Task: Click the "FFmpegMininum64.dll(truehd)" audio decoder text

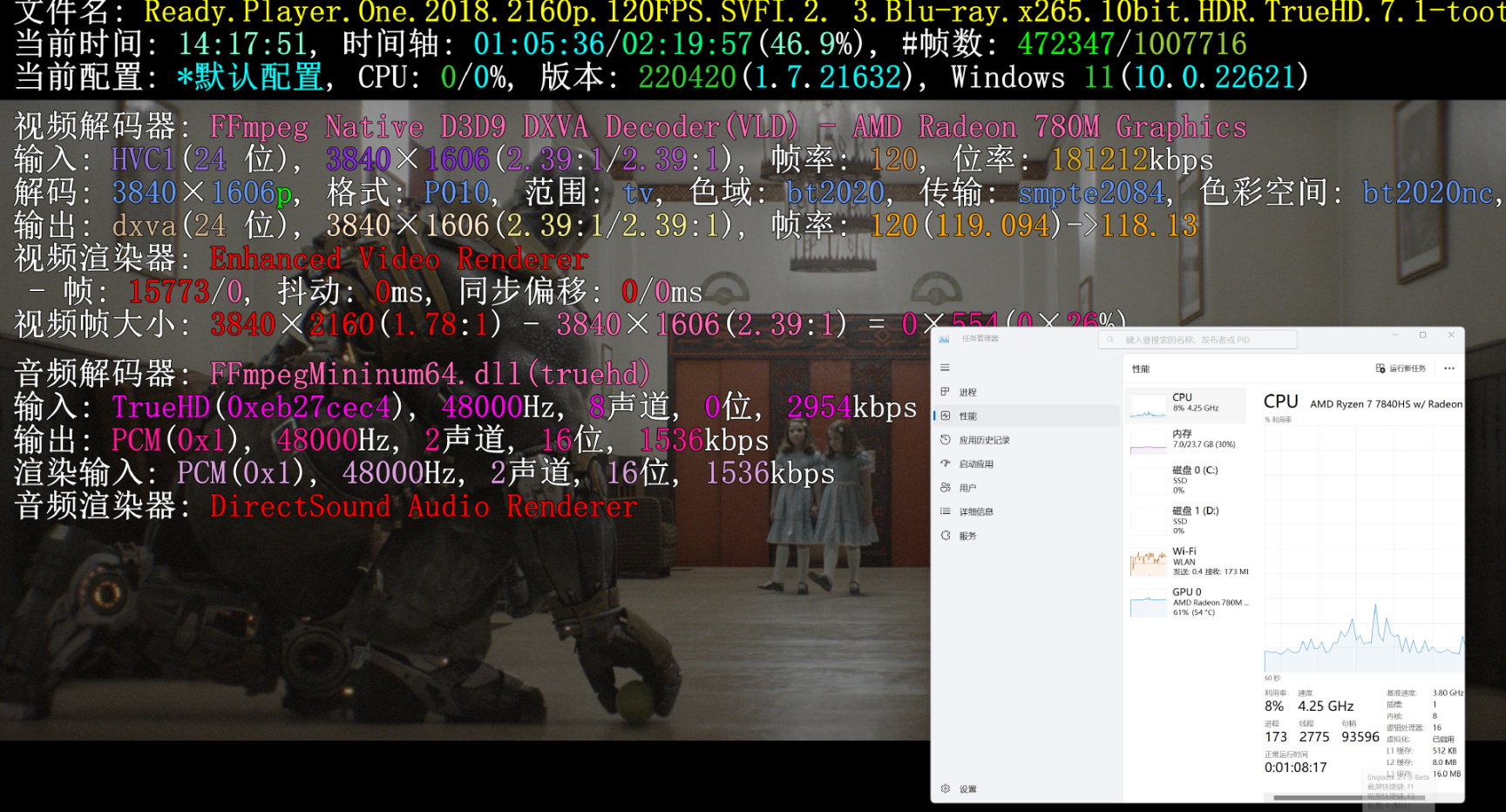Action: [431, 374]
